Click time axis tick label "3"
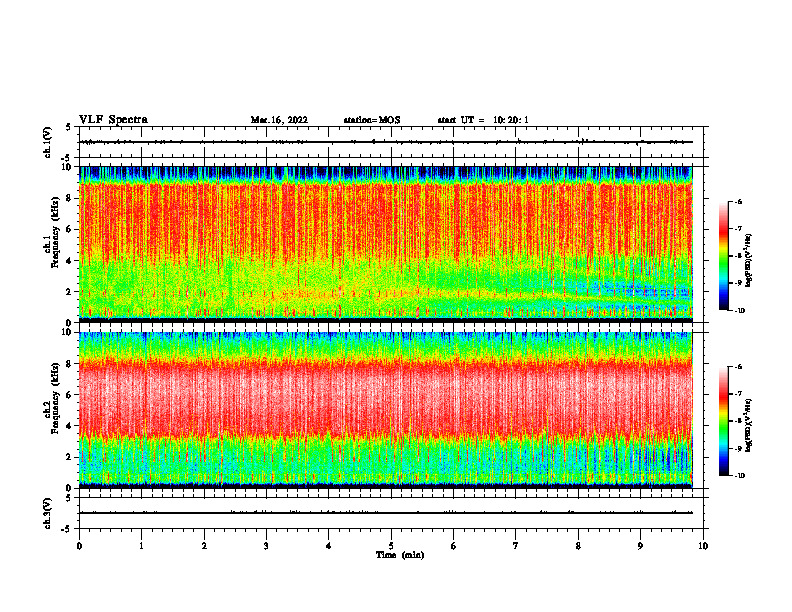Screen dimensions: 792x612 point(266,546)
